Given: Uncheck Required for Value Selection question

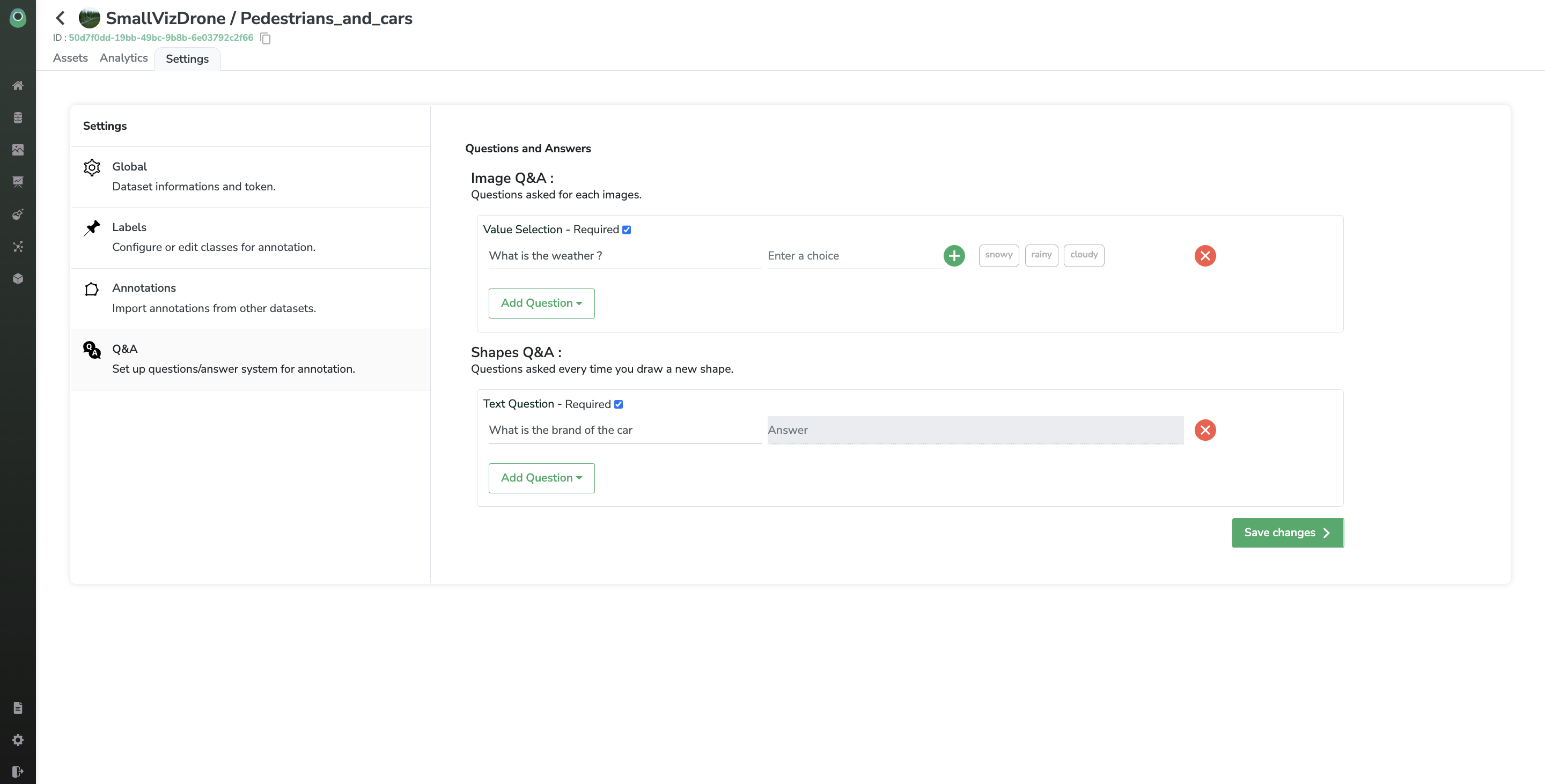Looking at the screenshot, I should tap(626, 230).
